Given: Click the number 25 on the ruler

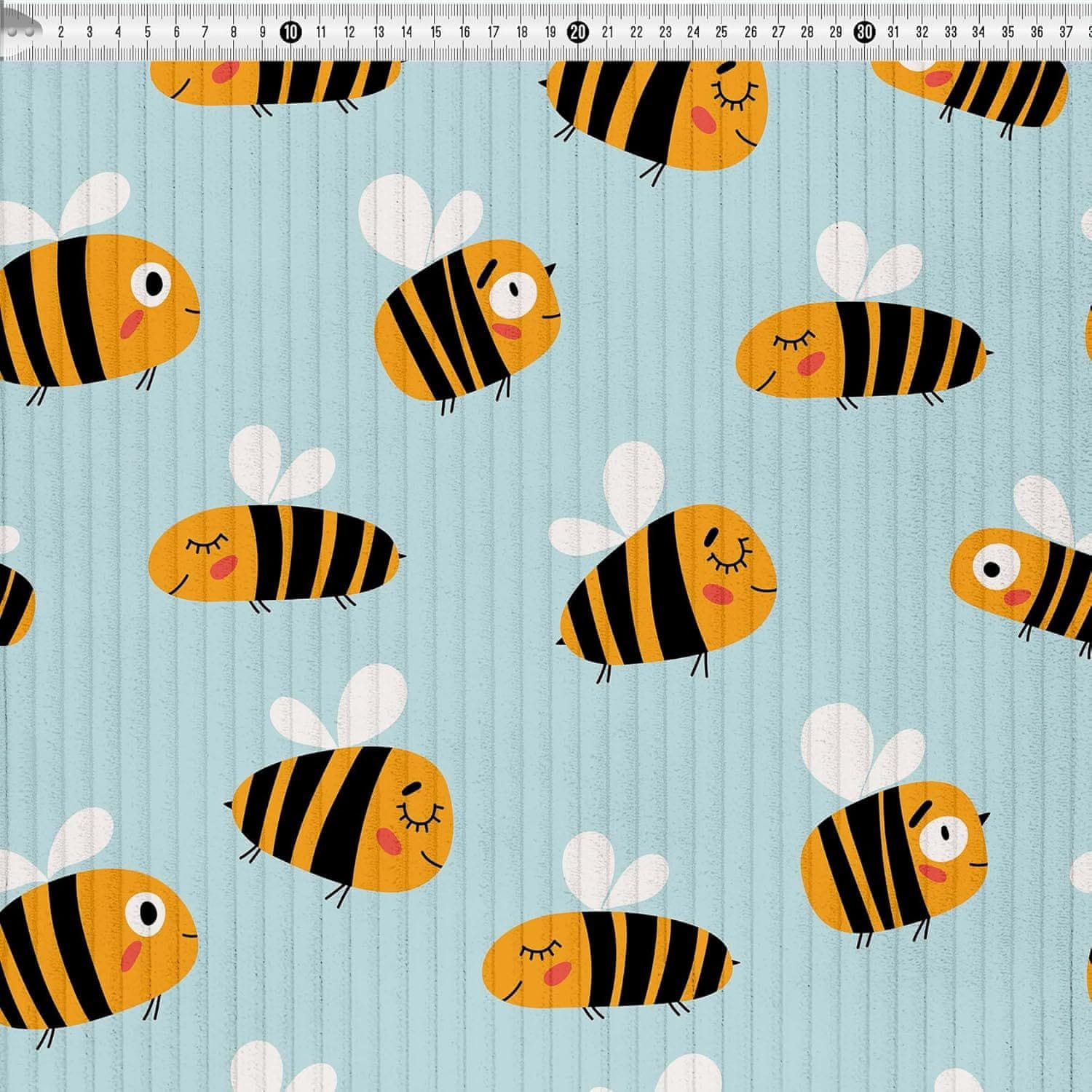Looking at the screenshot, I should tap(721, 32).
